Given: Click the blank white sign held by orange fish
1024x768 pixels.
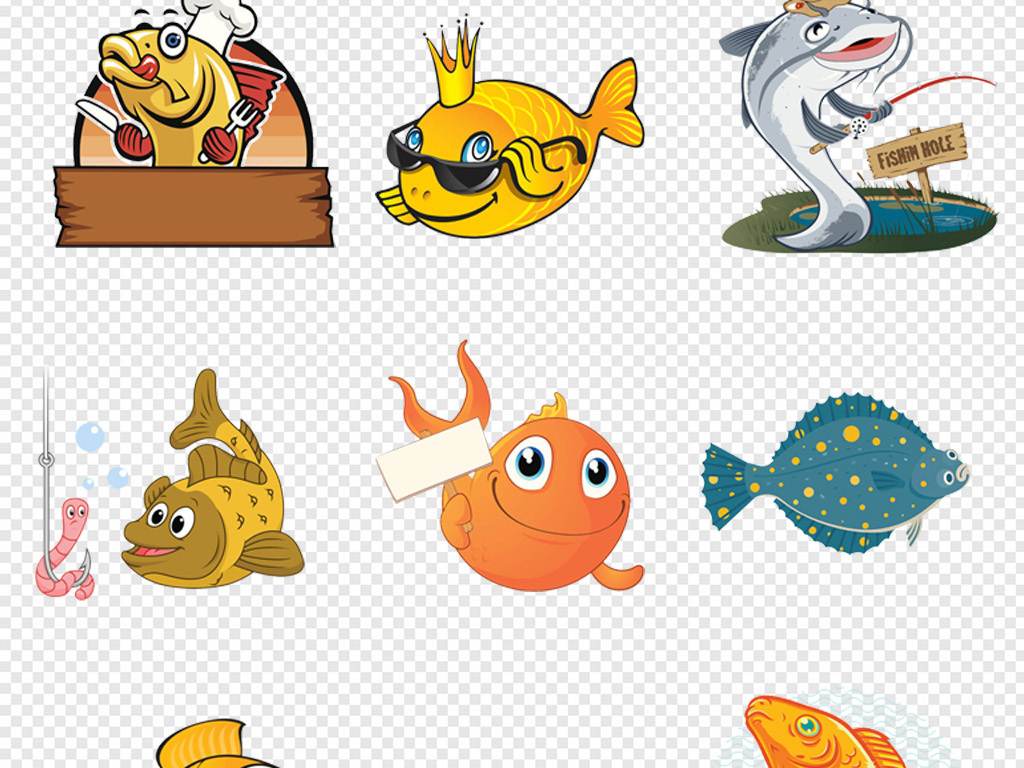Looking at the screenshot, I should click(x=433, y=459).
